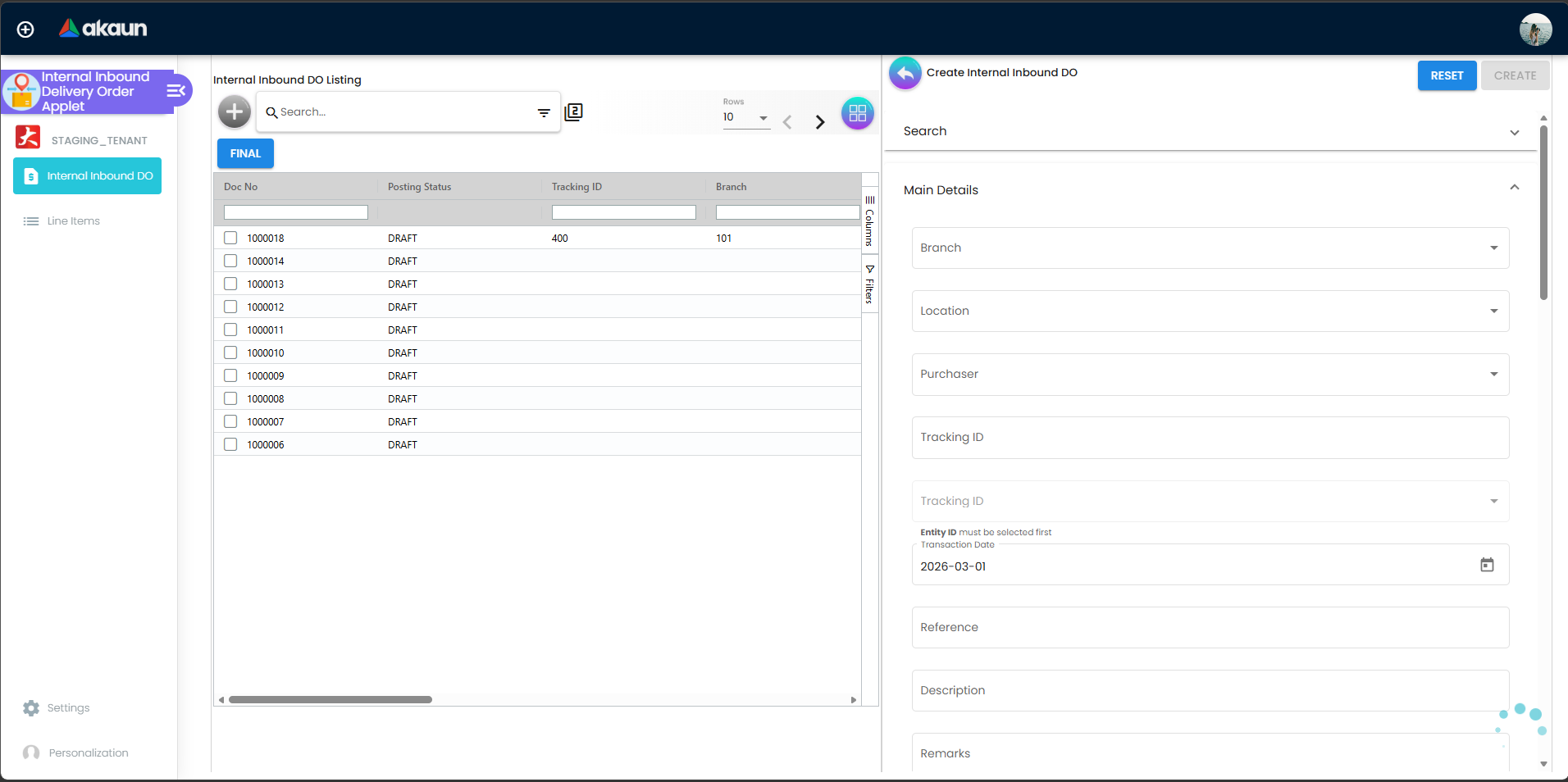Click the back arrow beside Create Internal Inbound DO
The width and height of the screenshot is (1568, 782).
(905, 74)
